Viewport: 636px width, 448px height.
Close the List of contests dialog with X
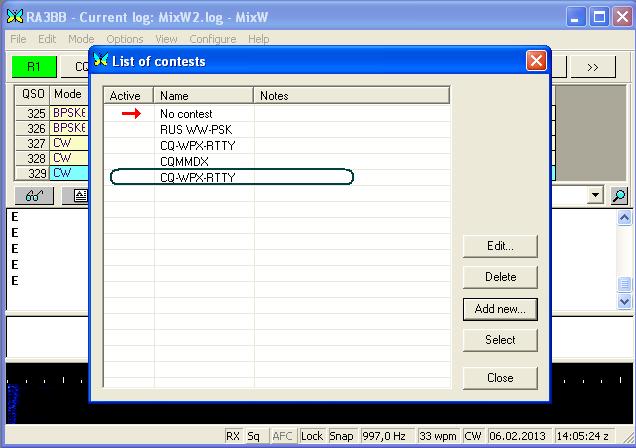[536, 61]
